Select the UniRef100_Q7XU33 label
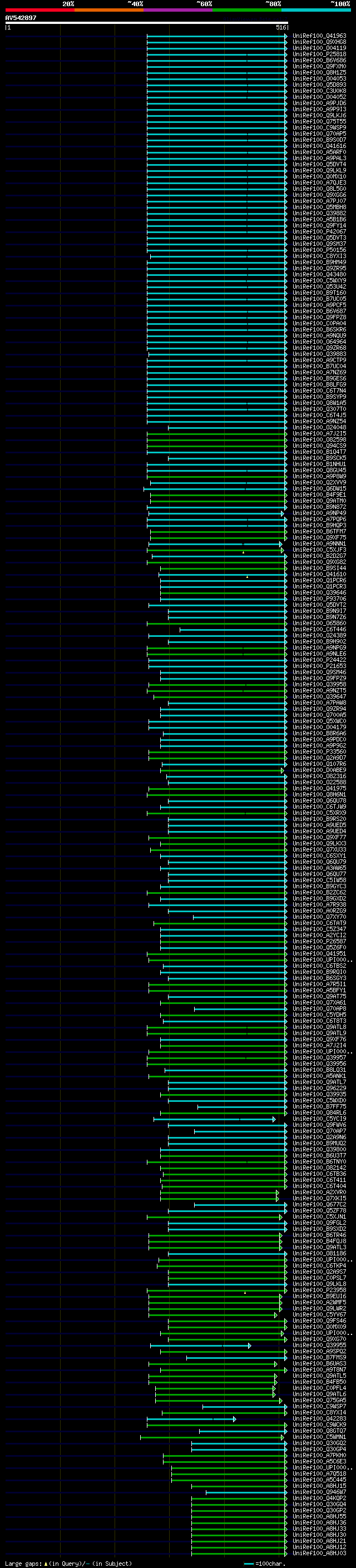 319,850
